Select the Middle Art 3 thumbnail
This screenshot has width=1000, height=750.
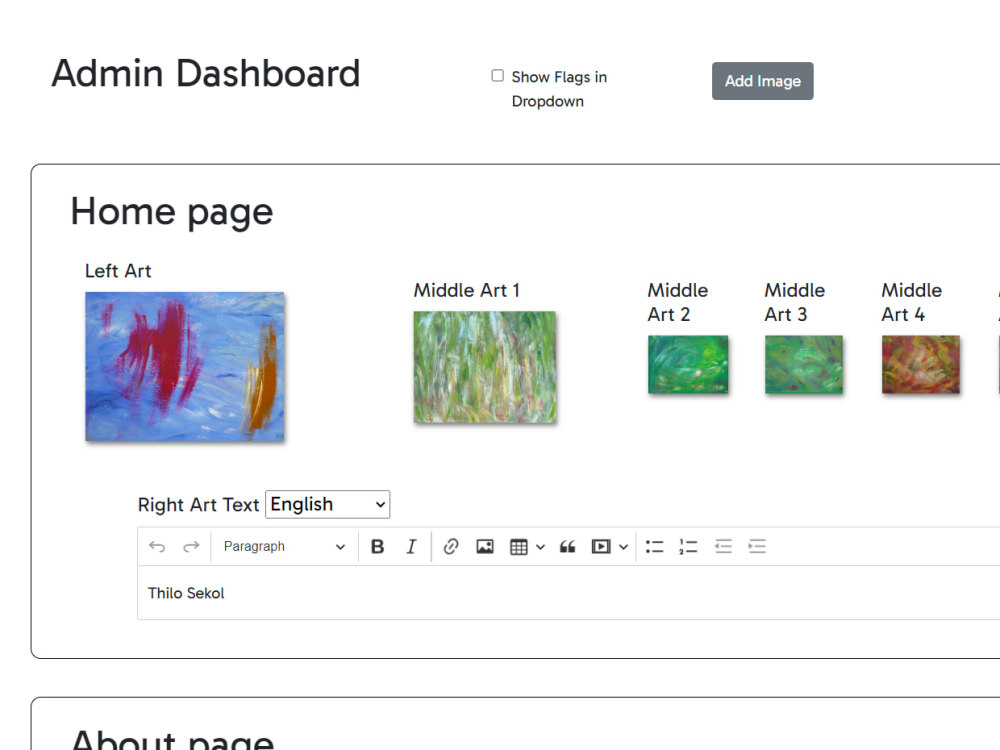(x=804, y=364)
